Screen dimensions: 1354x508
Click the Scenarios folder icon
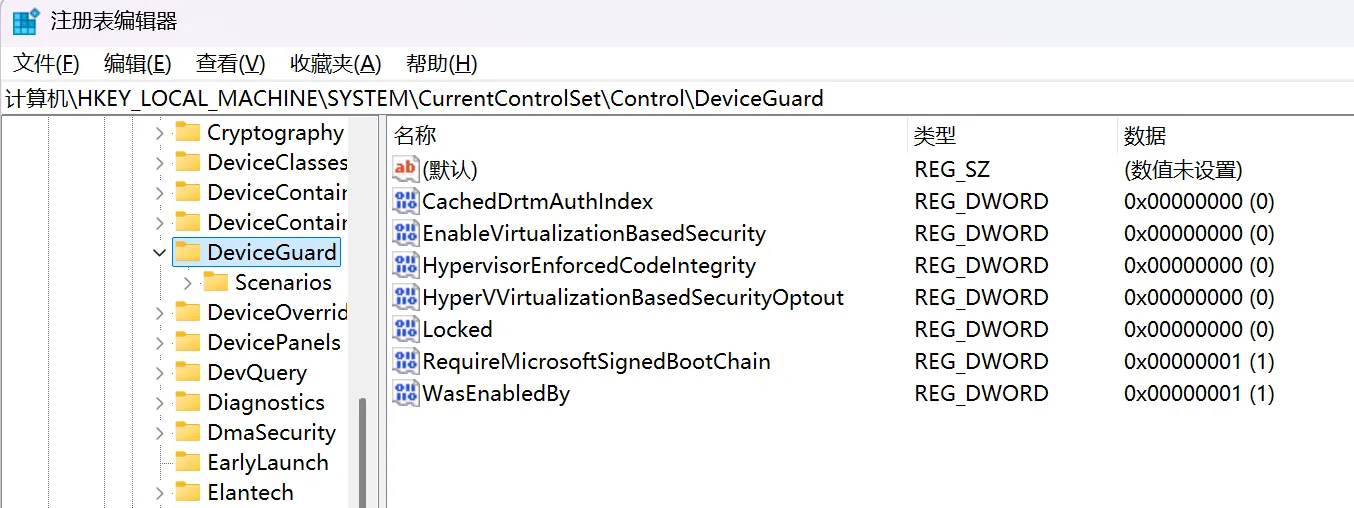[216, 282]
